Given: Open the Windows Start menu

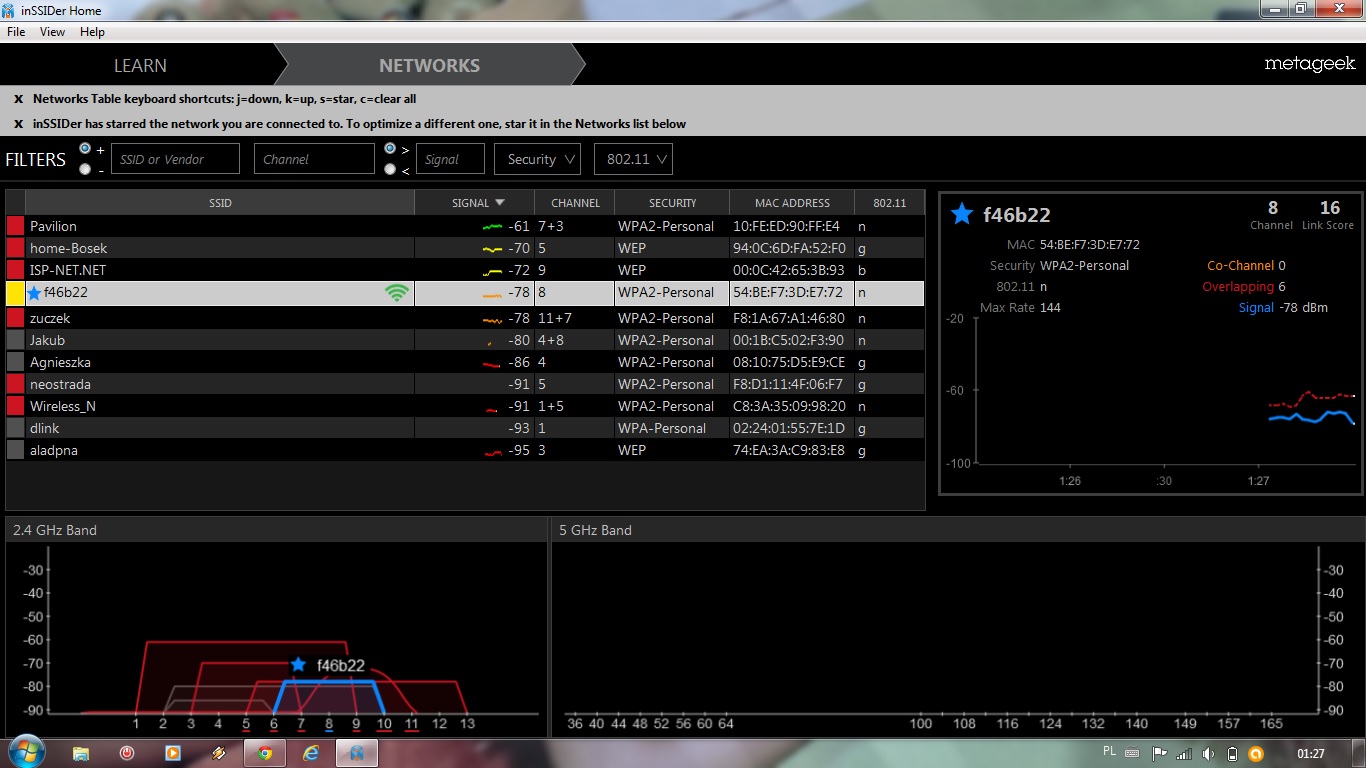Looking at the screenshot, I should 25,752.
